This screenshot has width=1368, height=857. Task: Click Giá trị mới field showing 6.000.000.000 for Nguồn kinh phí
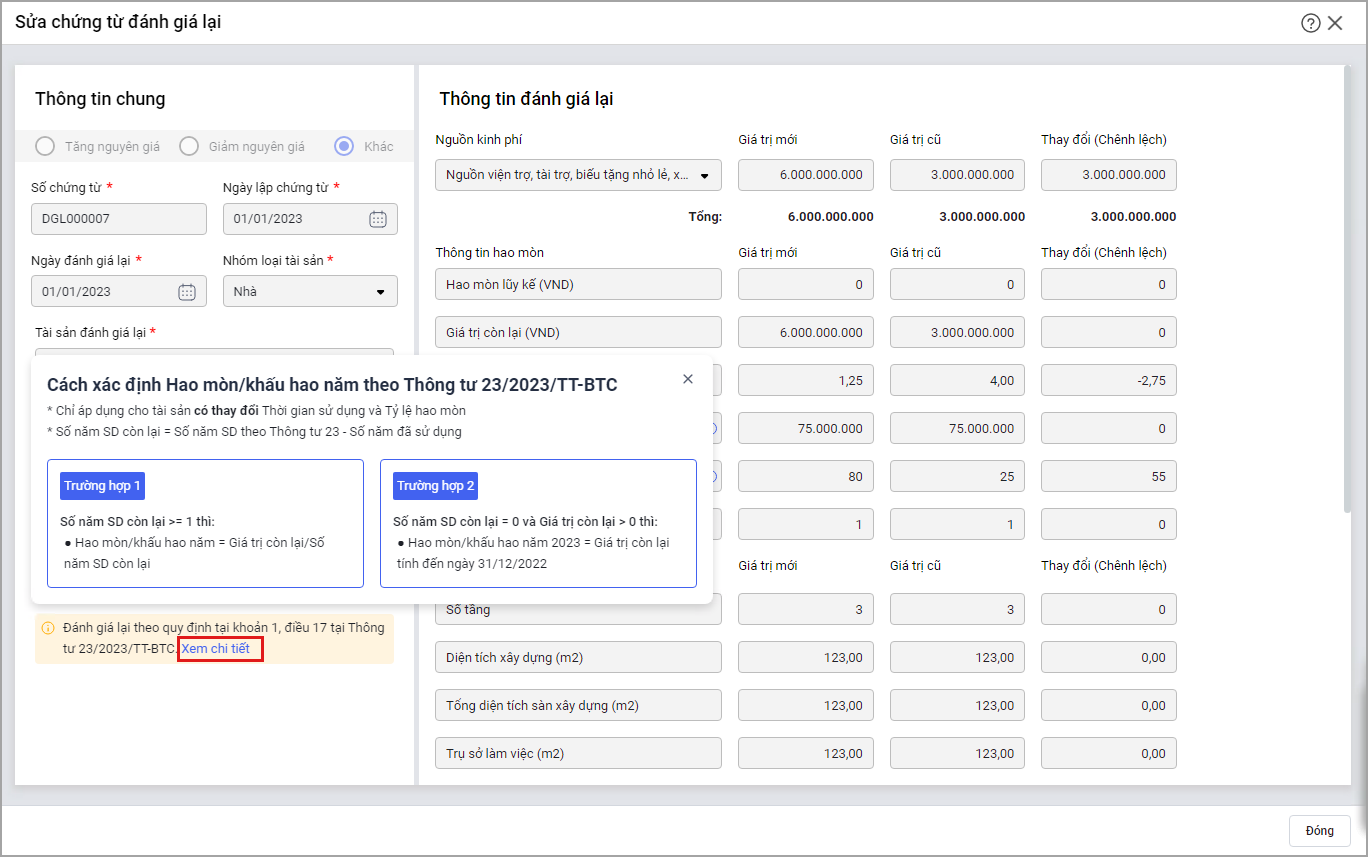click(x=805, y=175)
